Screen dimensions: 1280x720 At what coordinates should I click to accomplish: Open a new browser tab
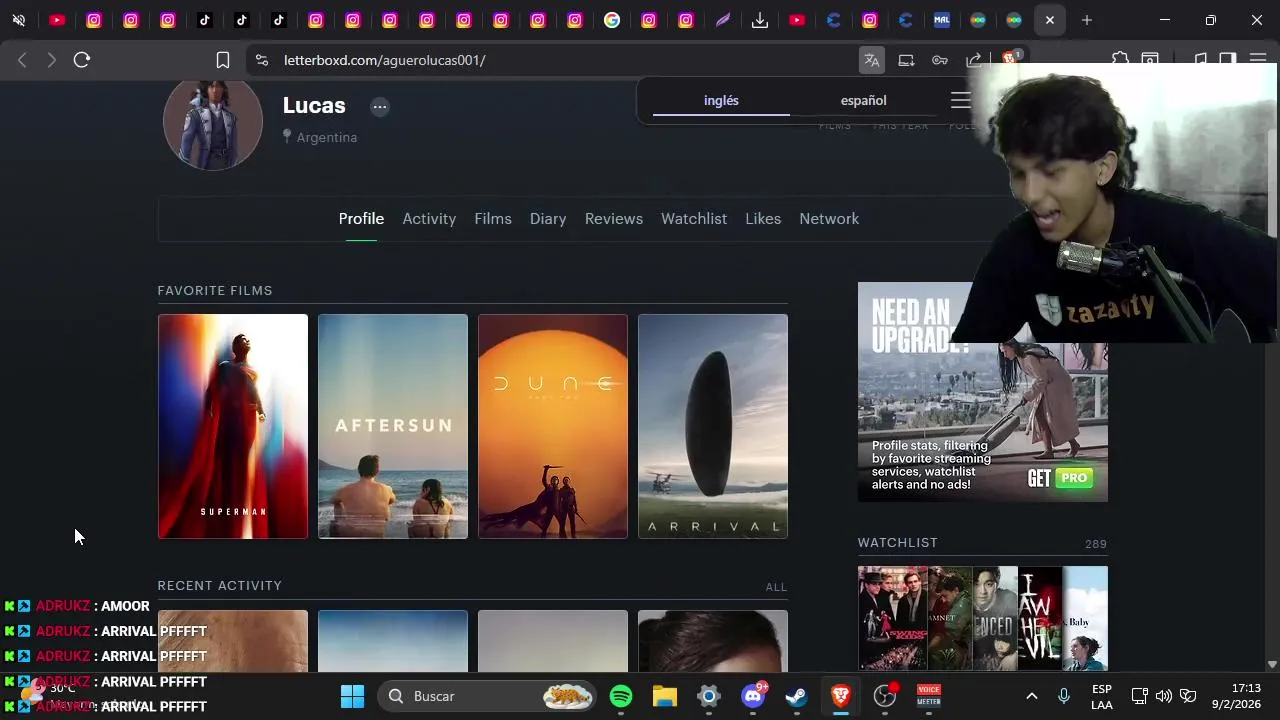click(x=1087, y=20)
